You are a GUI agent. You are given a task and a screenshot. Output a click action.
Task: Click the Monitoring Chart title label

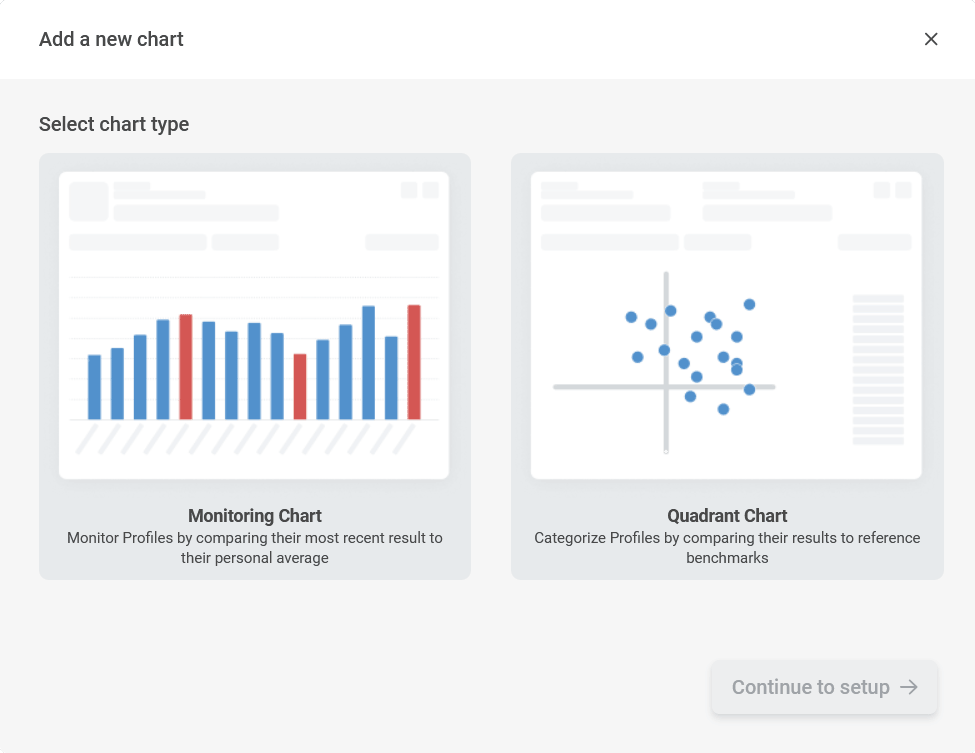pos(255,516)
